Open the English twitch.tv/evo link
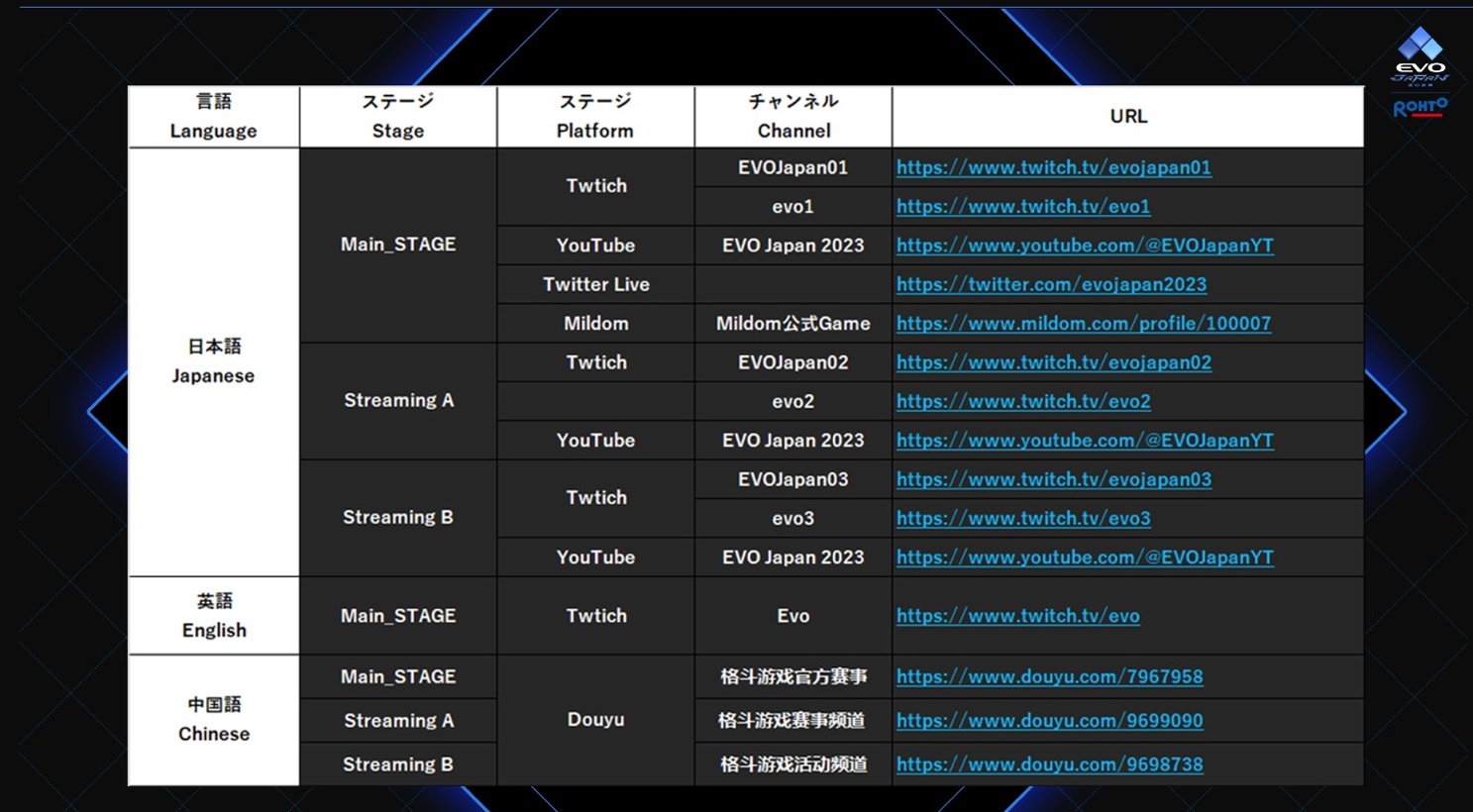 (1017, 616)
